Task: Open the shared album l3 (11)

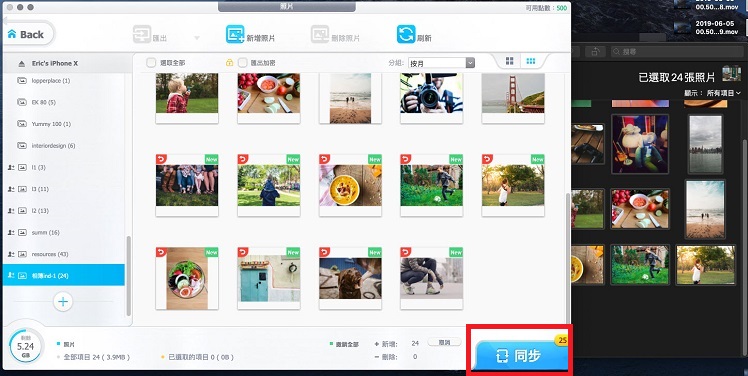Action: point(63,189)
